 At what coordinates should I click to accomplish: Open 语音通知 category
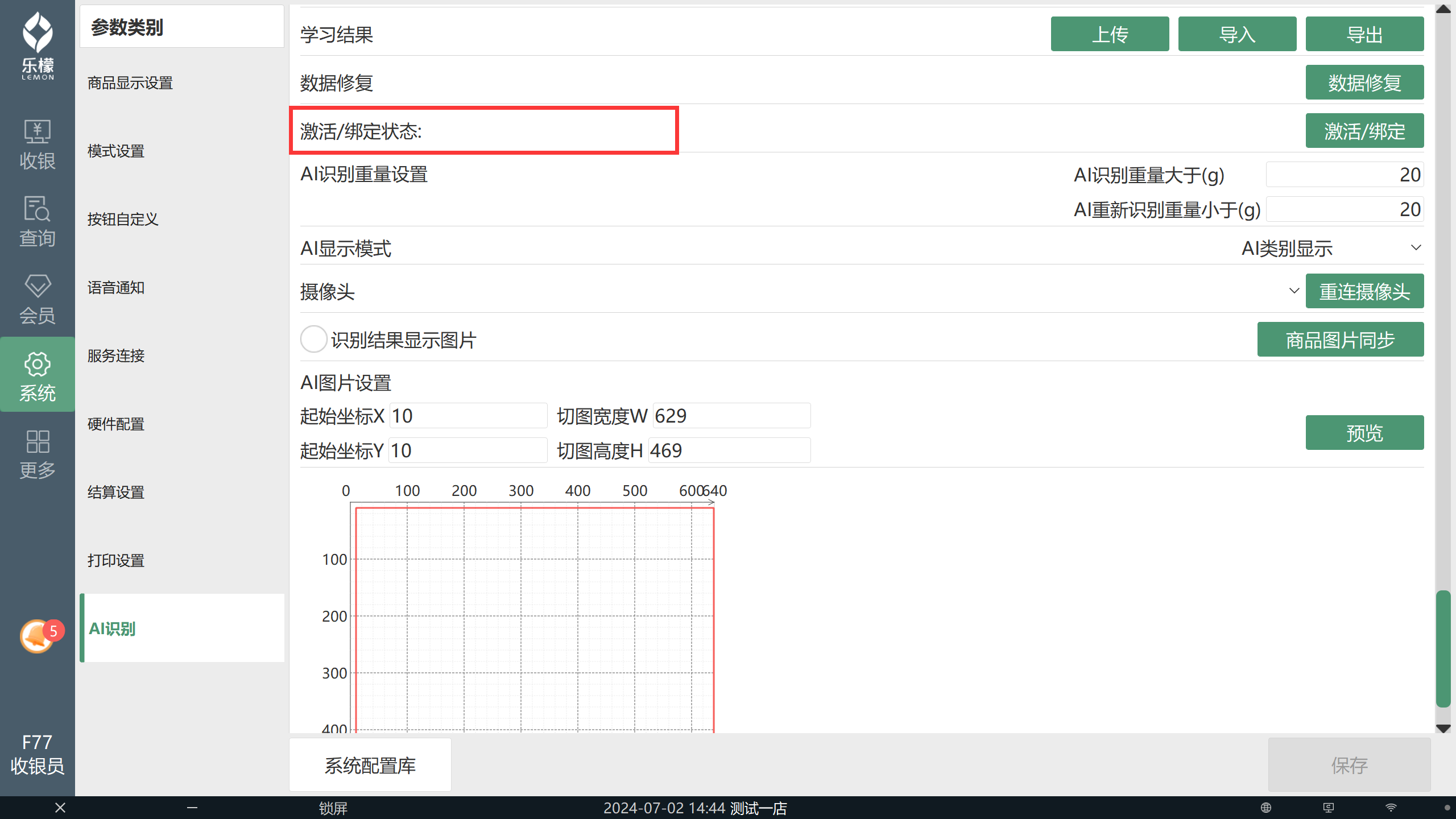click(182, 288)
